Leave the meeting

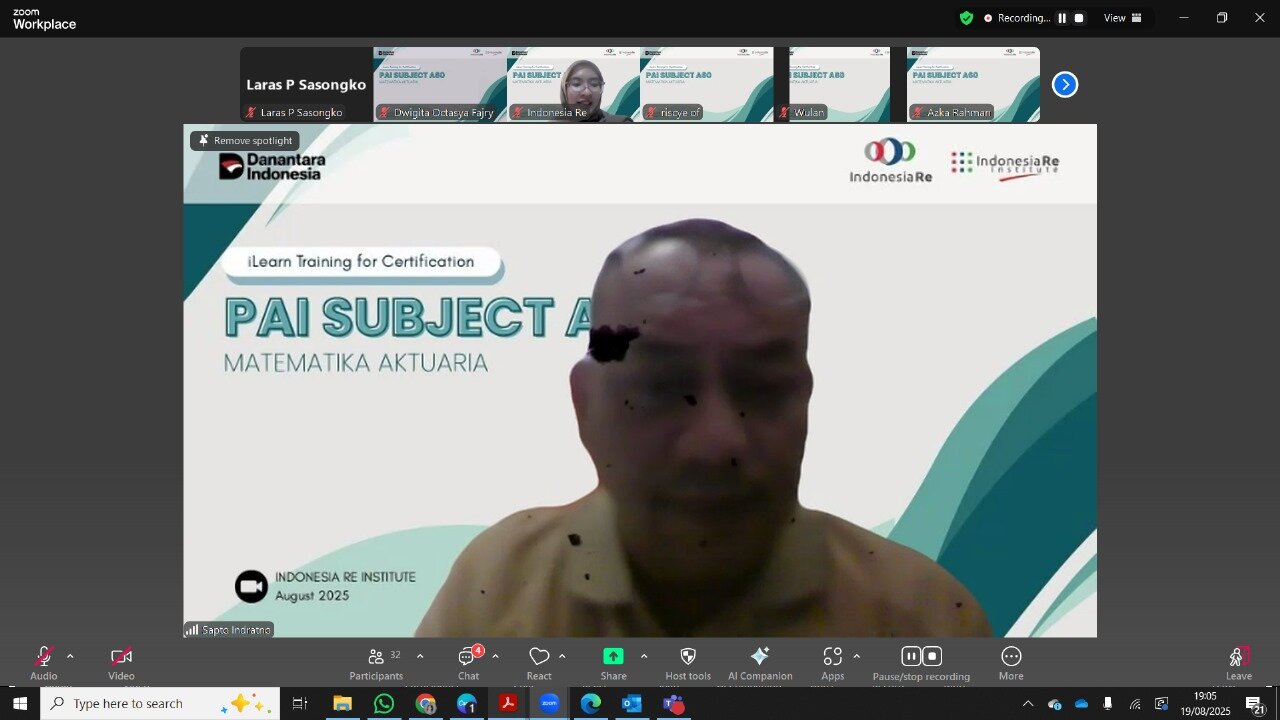click(x=1238, y=662)
